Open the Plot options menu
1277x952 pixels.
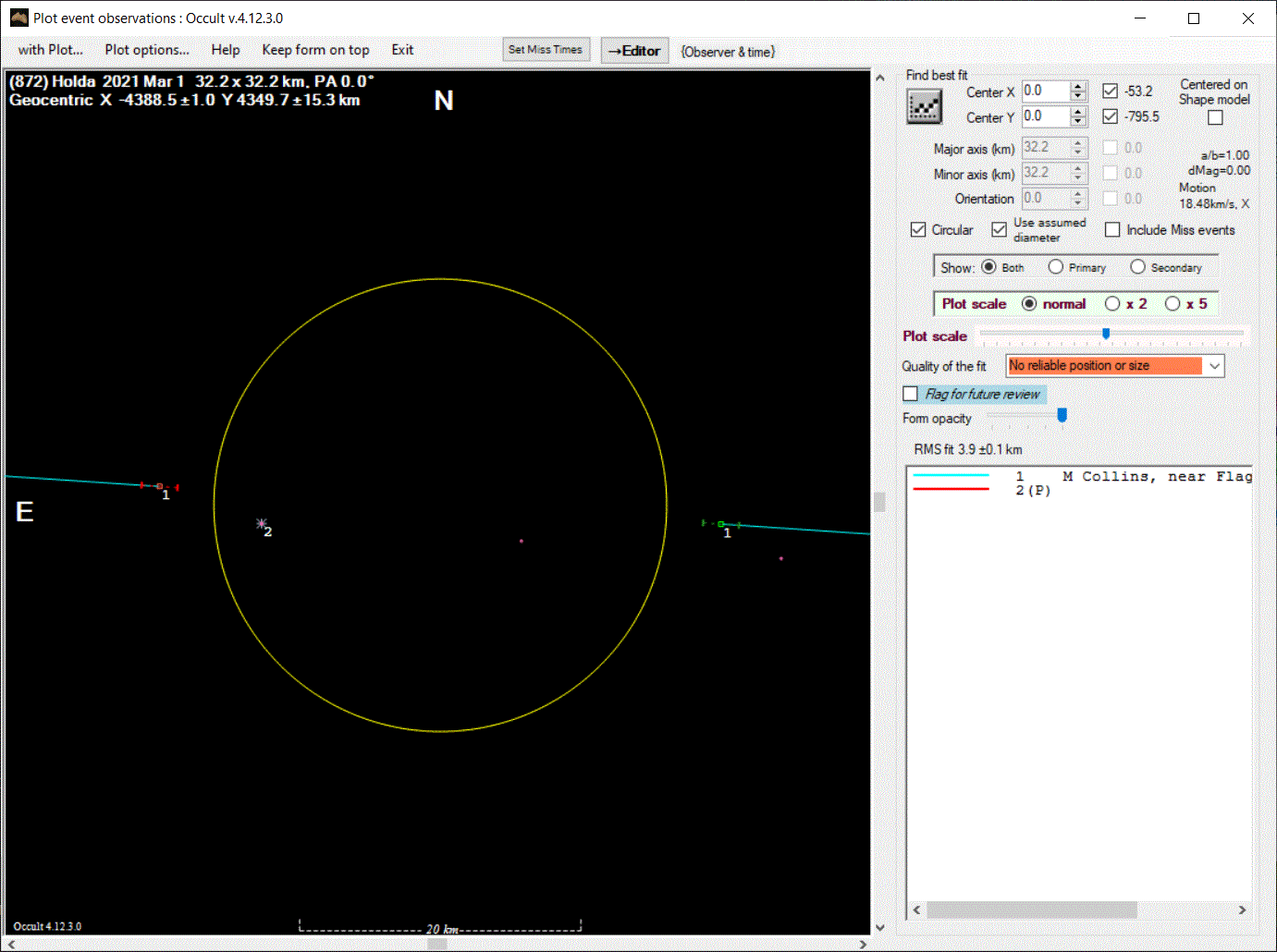pyautogui.click(x=147, y=50)
